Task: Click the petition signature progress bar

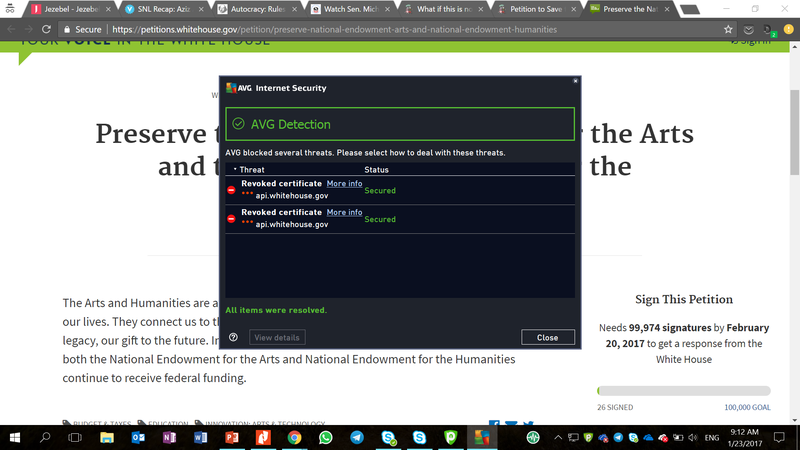Action: [x=684, y=391]
